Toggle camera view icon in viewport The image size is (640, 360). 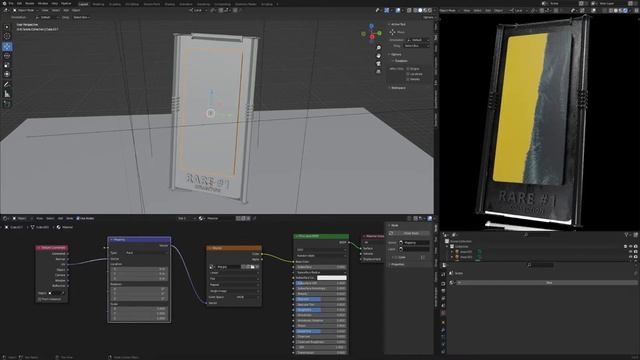tap(379, 63)
